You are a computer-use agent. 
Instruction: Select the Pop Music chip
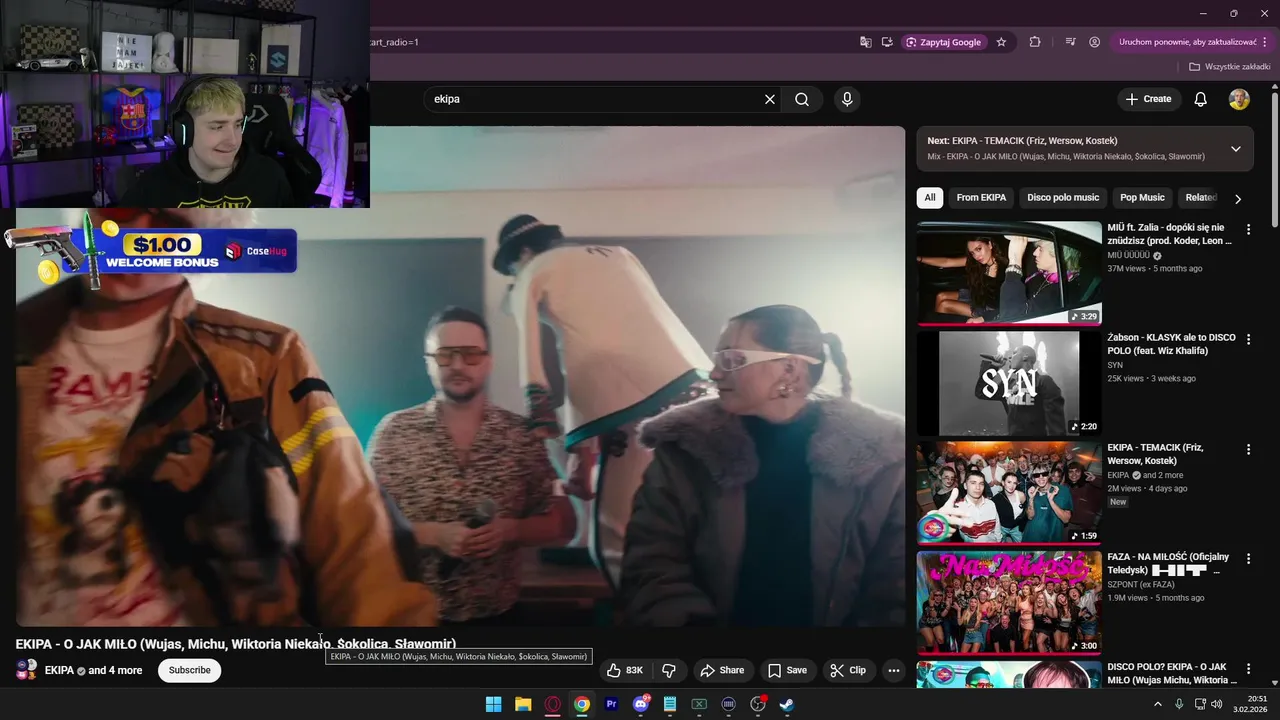click(x=1142, y=197)
